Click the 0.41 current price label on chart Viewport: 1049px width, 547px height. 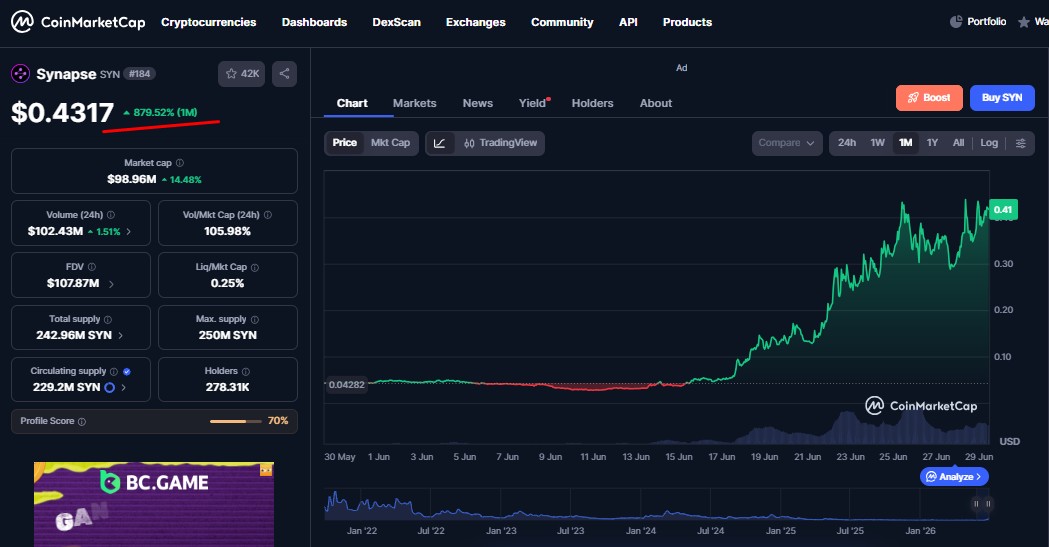tap(1003, 209)
